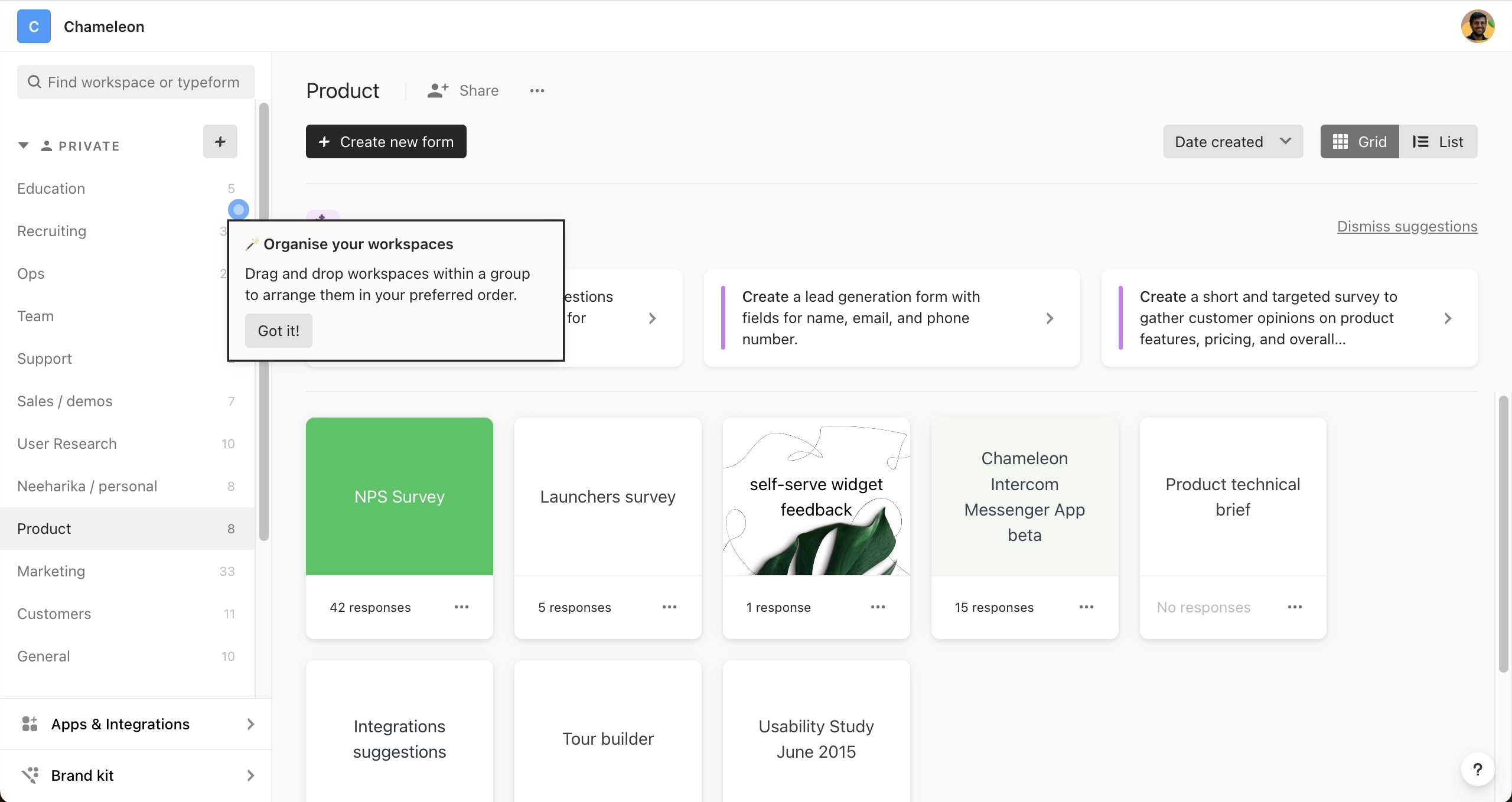Open NPS Survey card options menu
The image size is (1512, 802).
[462, 607]
